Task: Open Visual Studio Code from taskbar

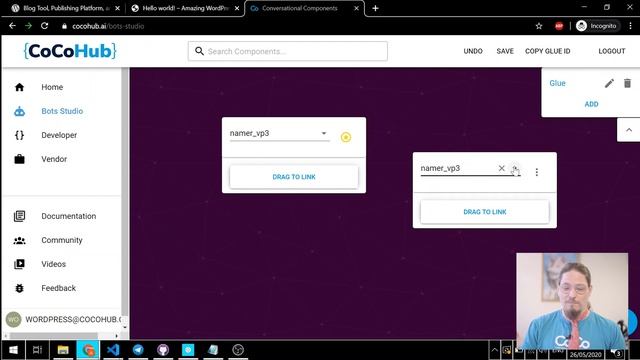Action: pyautogui.click(x=113, y=350)
